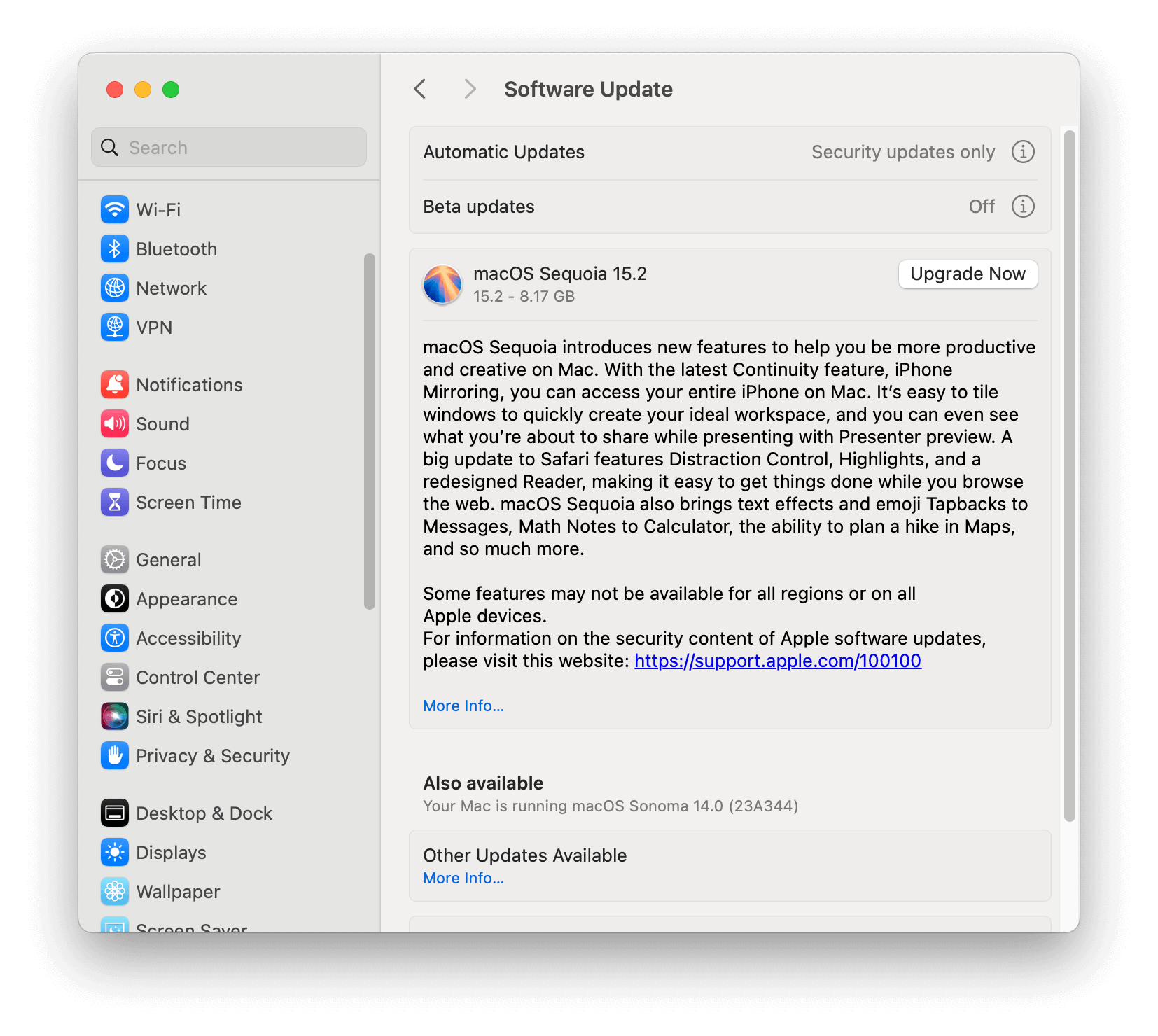Open the VPN icon in the sidebar
Viewport: 1158px width, 1036px height.
point(115,327)
